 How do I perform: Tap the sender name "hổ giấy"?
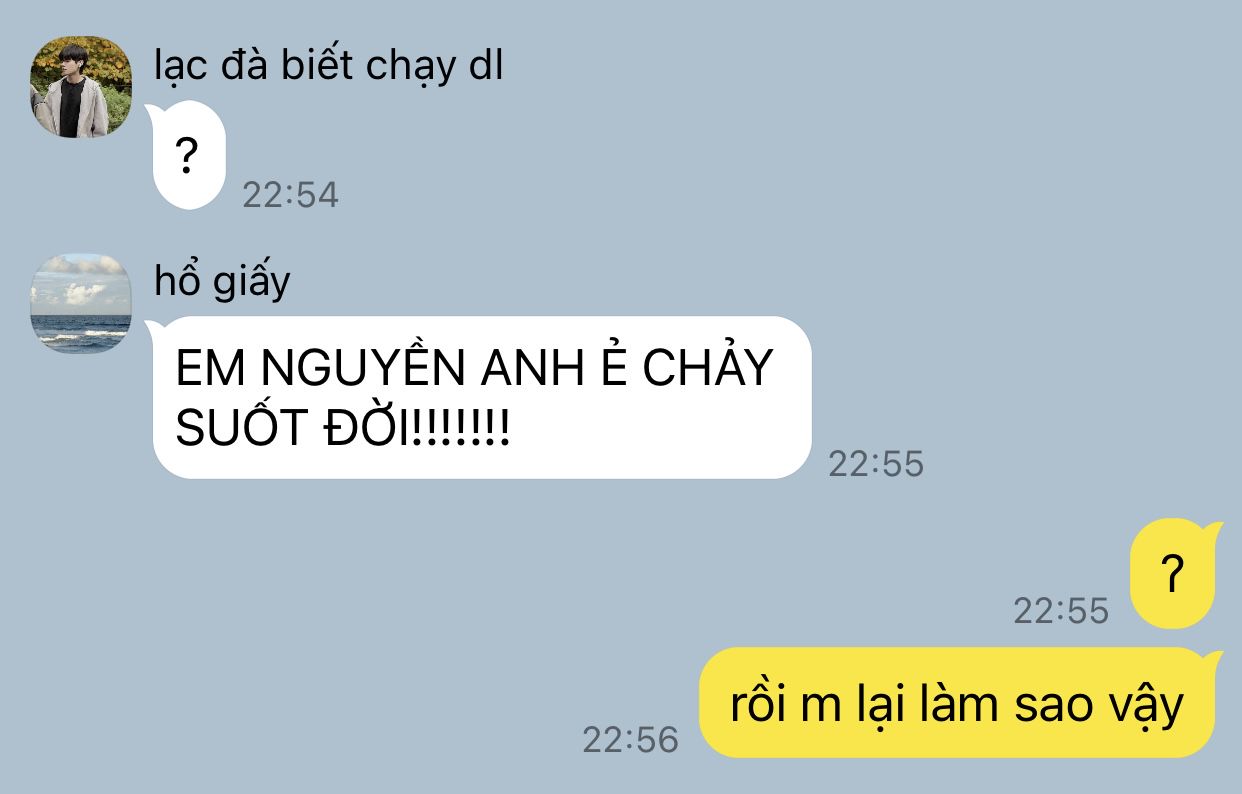tap(222, 281)
